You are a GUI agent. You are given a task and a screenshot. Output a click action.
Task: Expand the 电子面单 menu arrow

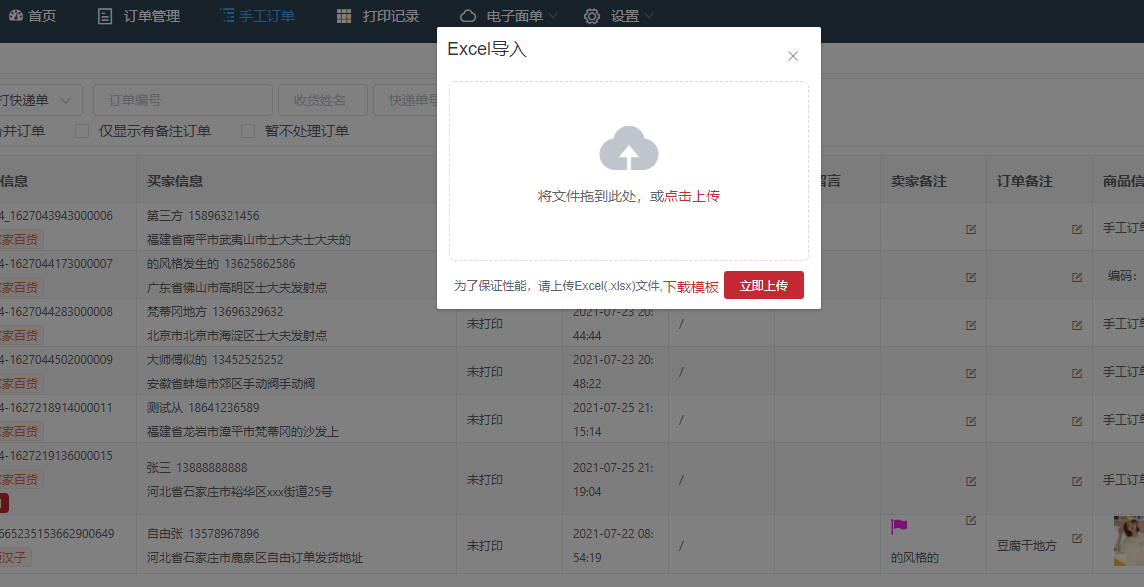click(553, 16)
